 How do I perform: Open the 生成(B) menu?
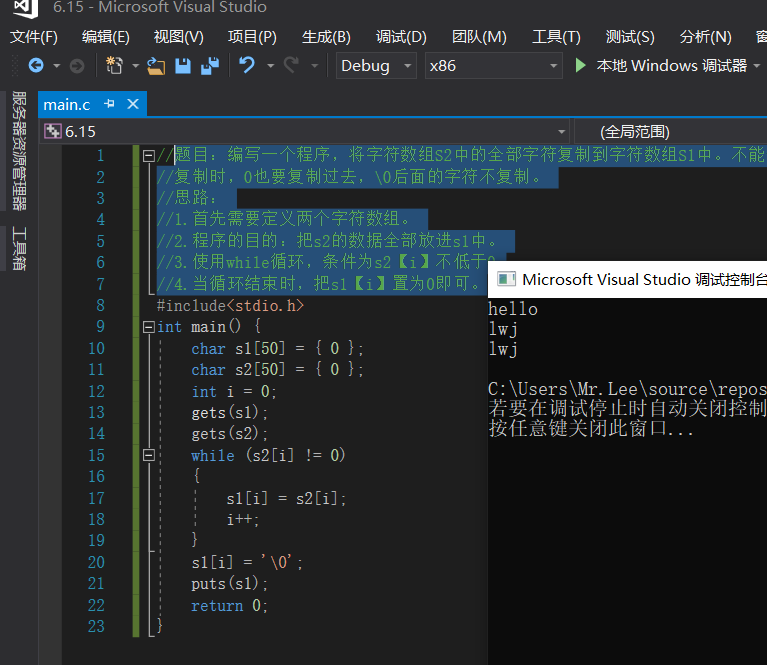326,37
